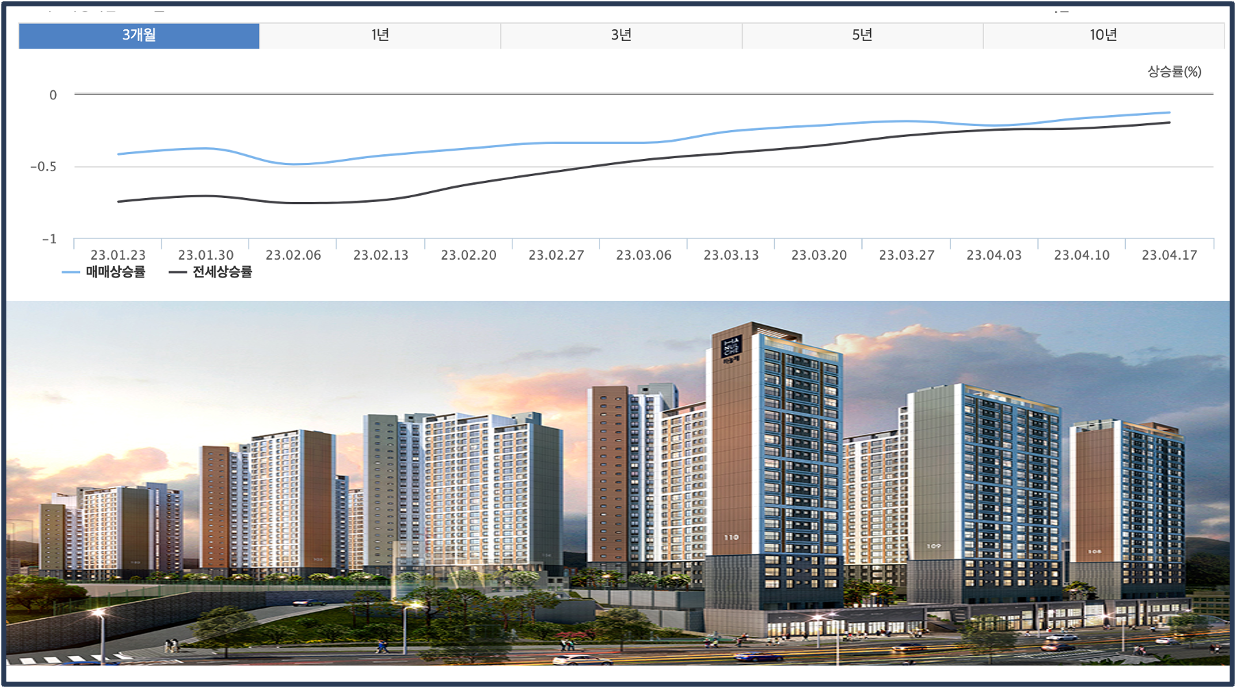Image resolution: width=1236 pixels, height=688 pixels.
Task: Switch to the 3년 period tab
Action: click(621, 35)
